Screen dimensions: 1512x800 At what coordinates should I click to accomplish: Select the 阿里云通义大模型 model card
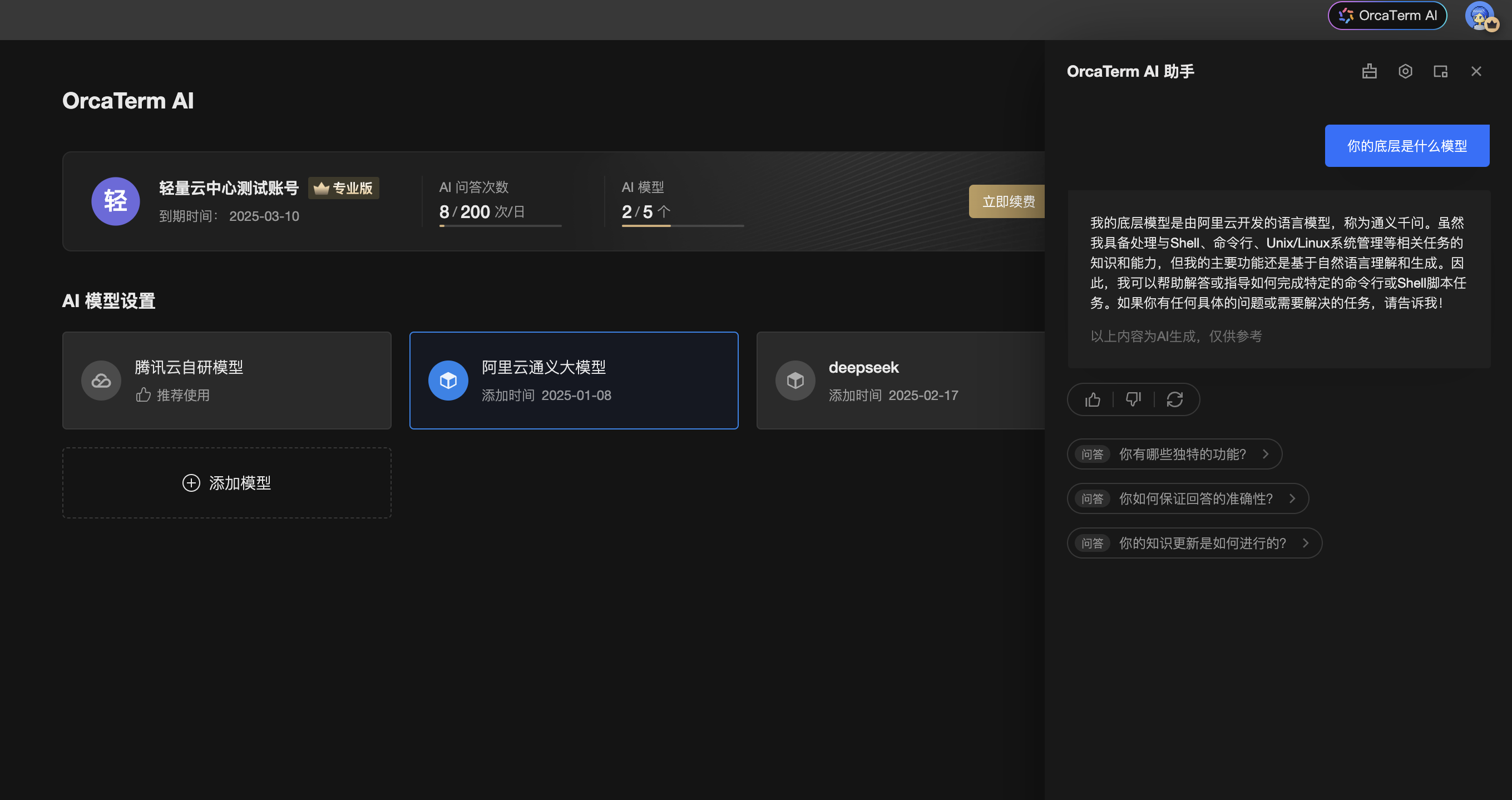[x=574, y=381]
